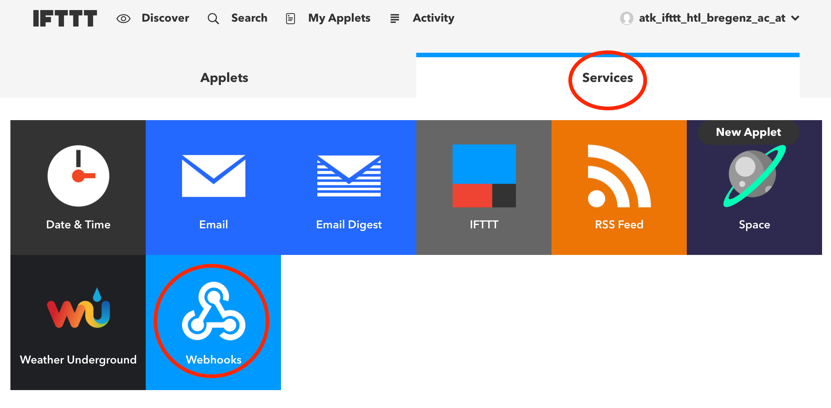Click the Date & Time clock icon
The height and width of the screenshot is (408, 831).
pyautogui.click(x=78, y=176)
